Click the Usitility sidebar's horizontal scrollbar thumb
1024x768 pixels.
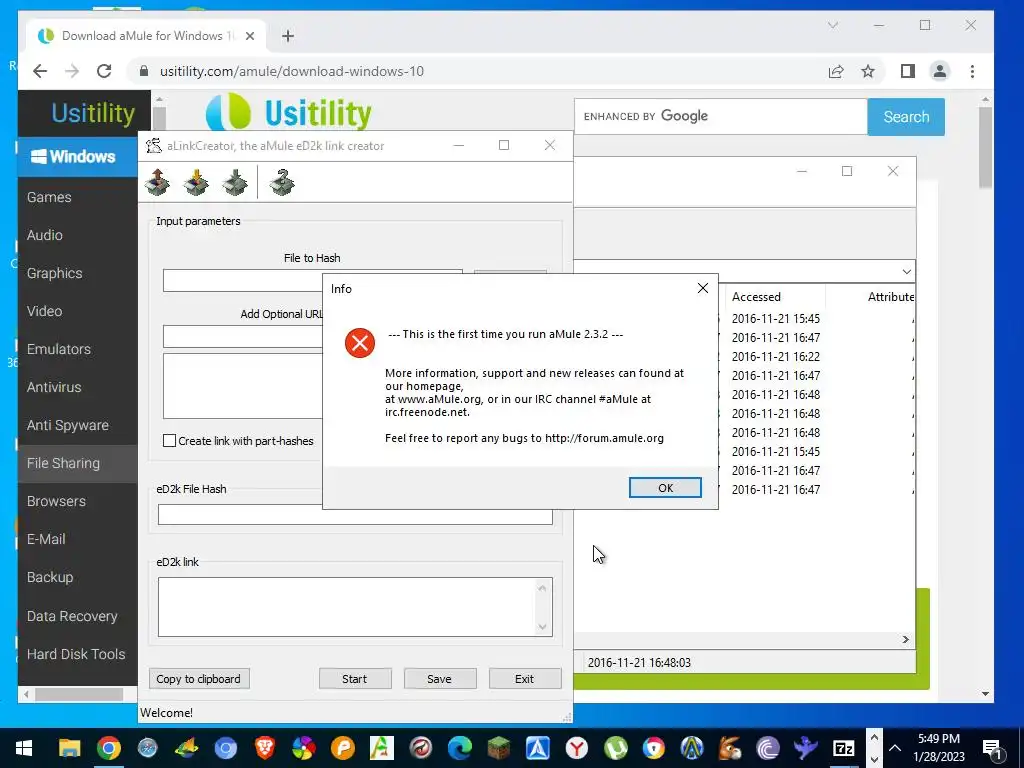78,694
